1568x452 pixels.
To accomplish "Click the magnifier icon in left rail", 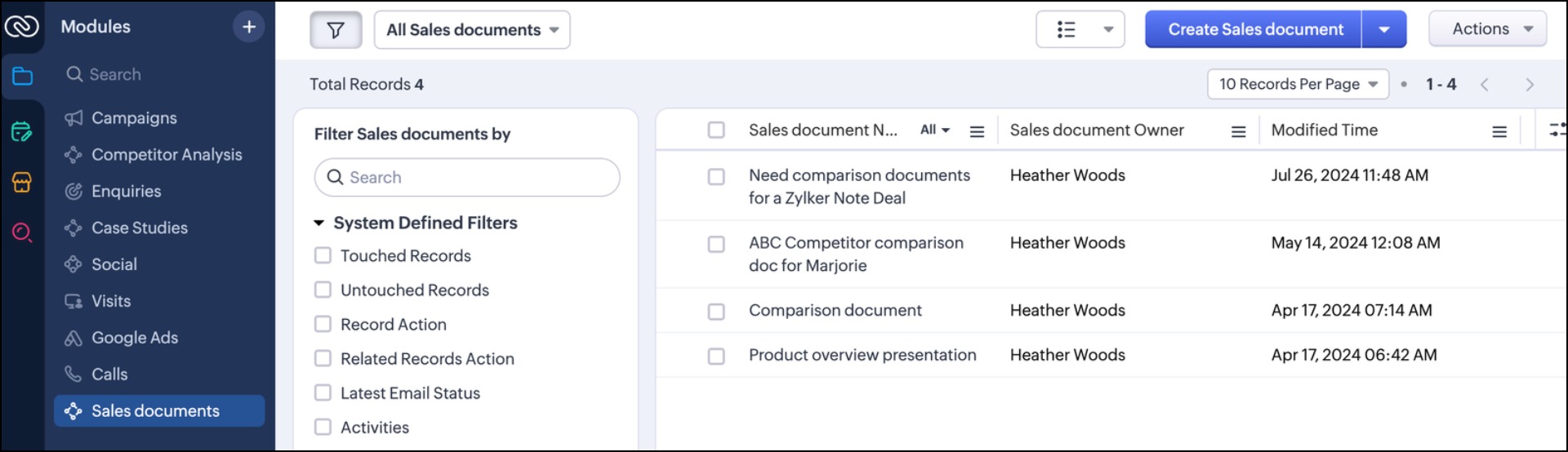I will point(22,233).
